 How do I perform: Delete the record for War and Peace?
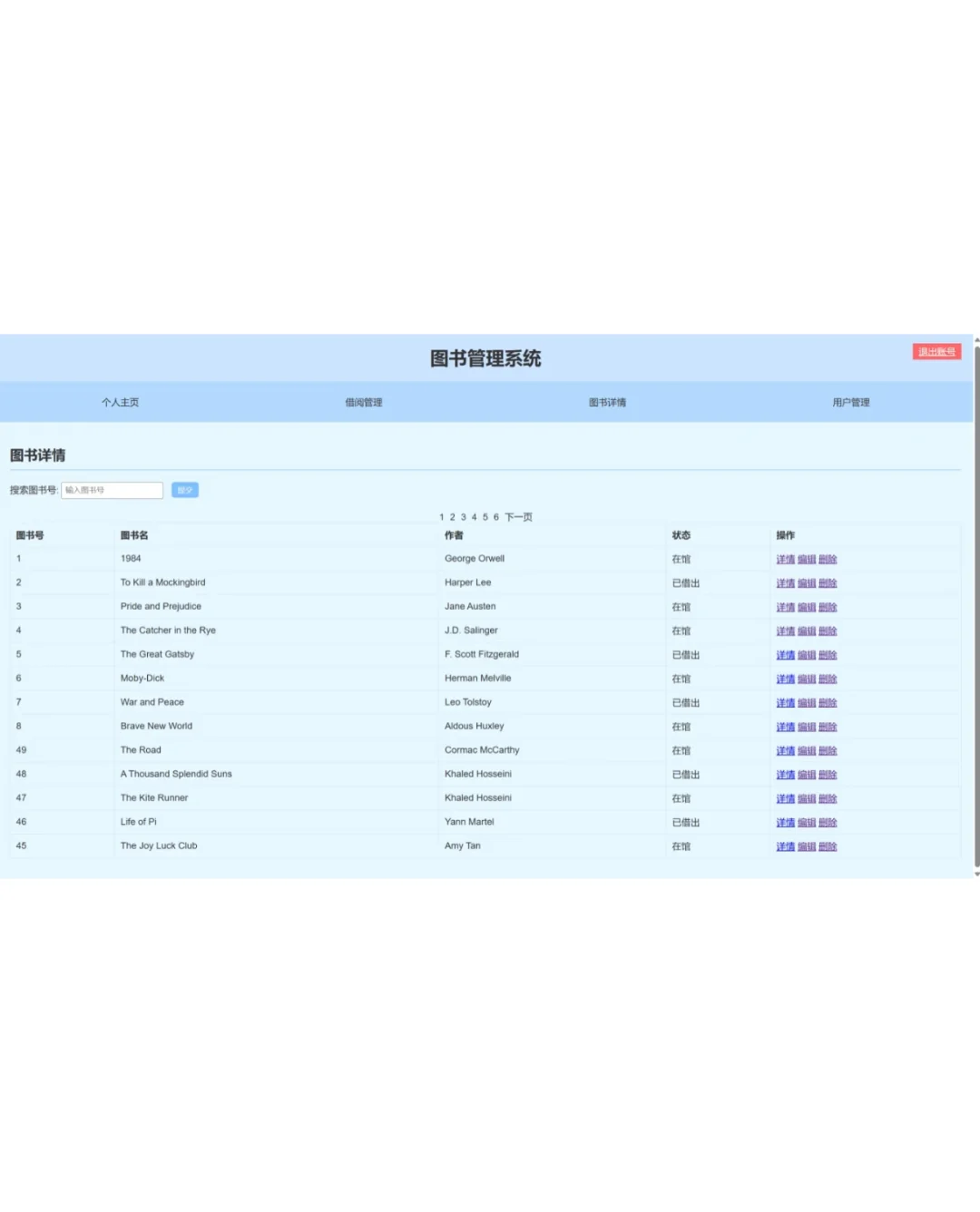828,702
